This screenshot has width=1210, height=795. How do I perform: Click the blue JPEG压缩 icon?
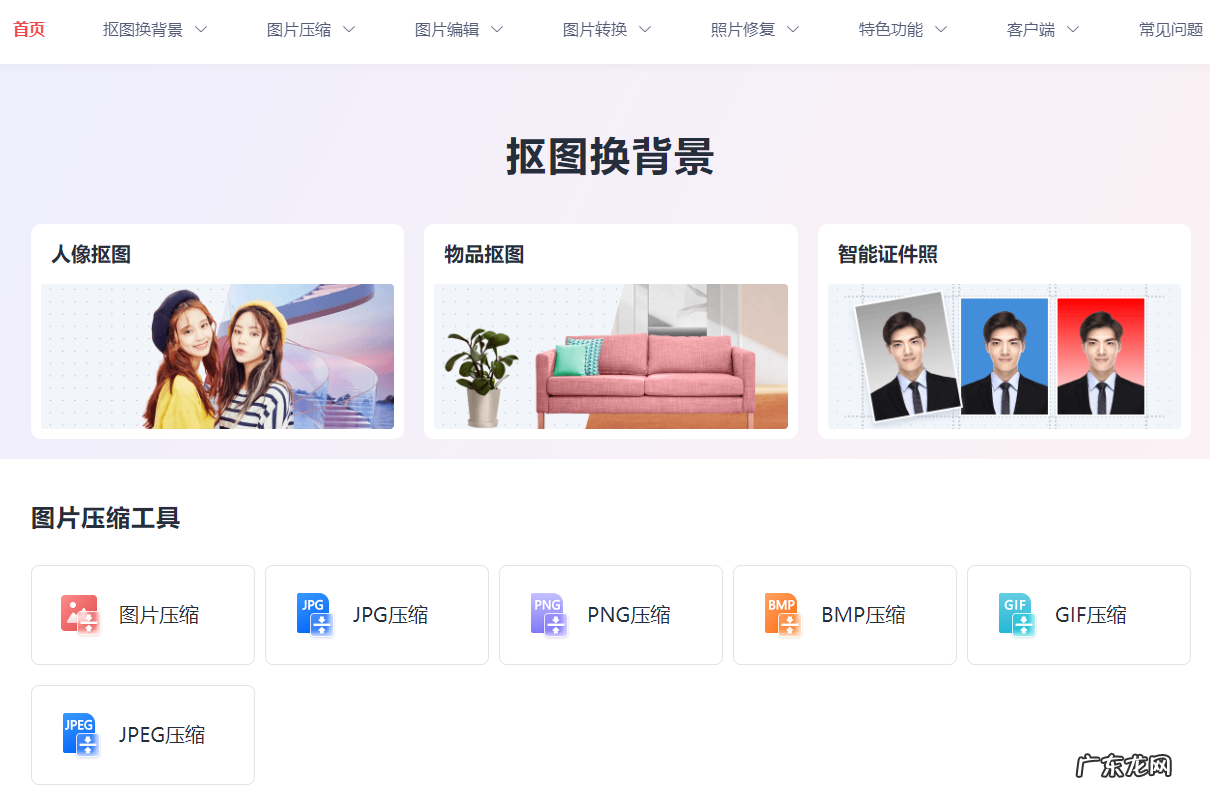click(x=80, y=735)
